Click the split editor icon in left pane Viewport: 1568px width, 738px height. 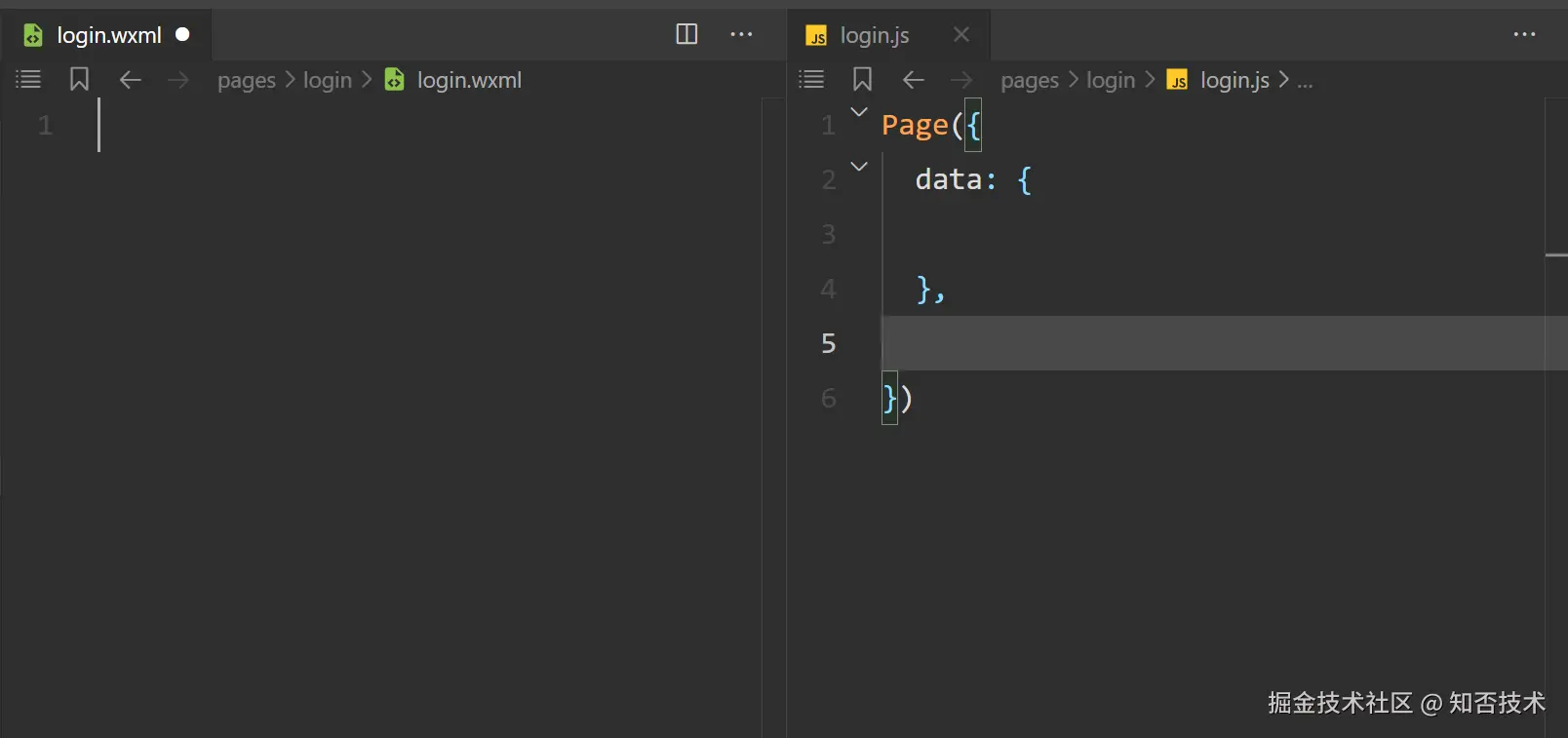click(686, 34)
